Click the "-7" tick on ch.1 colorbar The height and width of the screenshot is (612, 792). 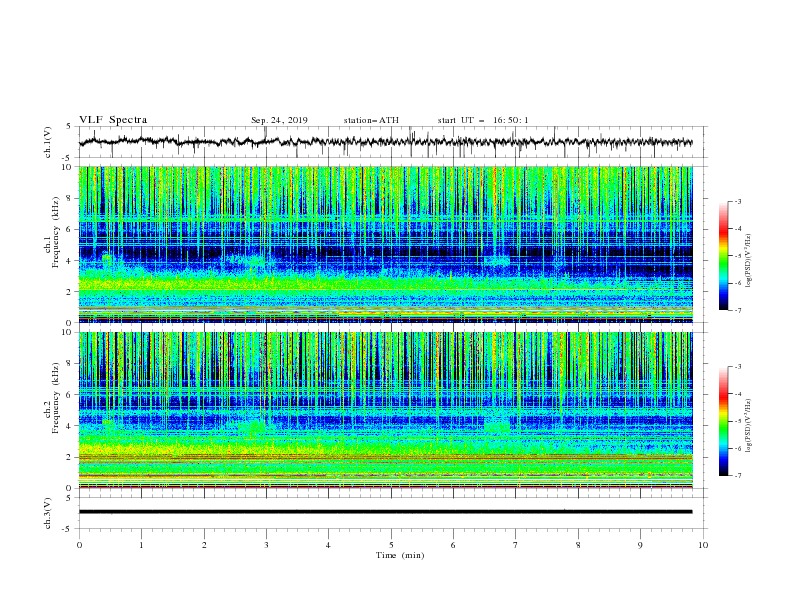click(x=737, y=310)
